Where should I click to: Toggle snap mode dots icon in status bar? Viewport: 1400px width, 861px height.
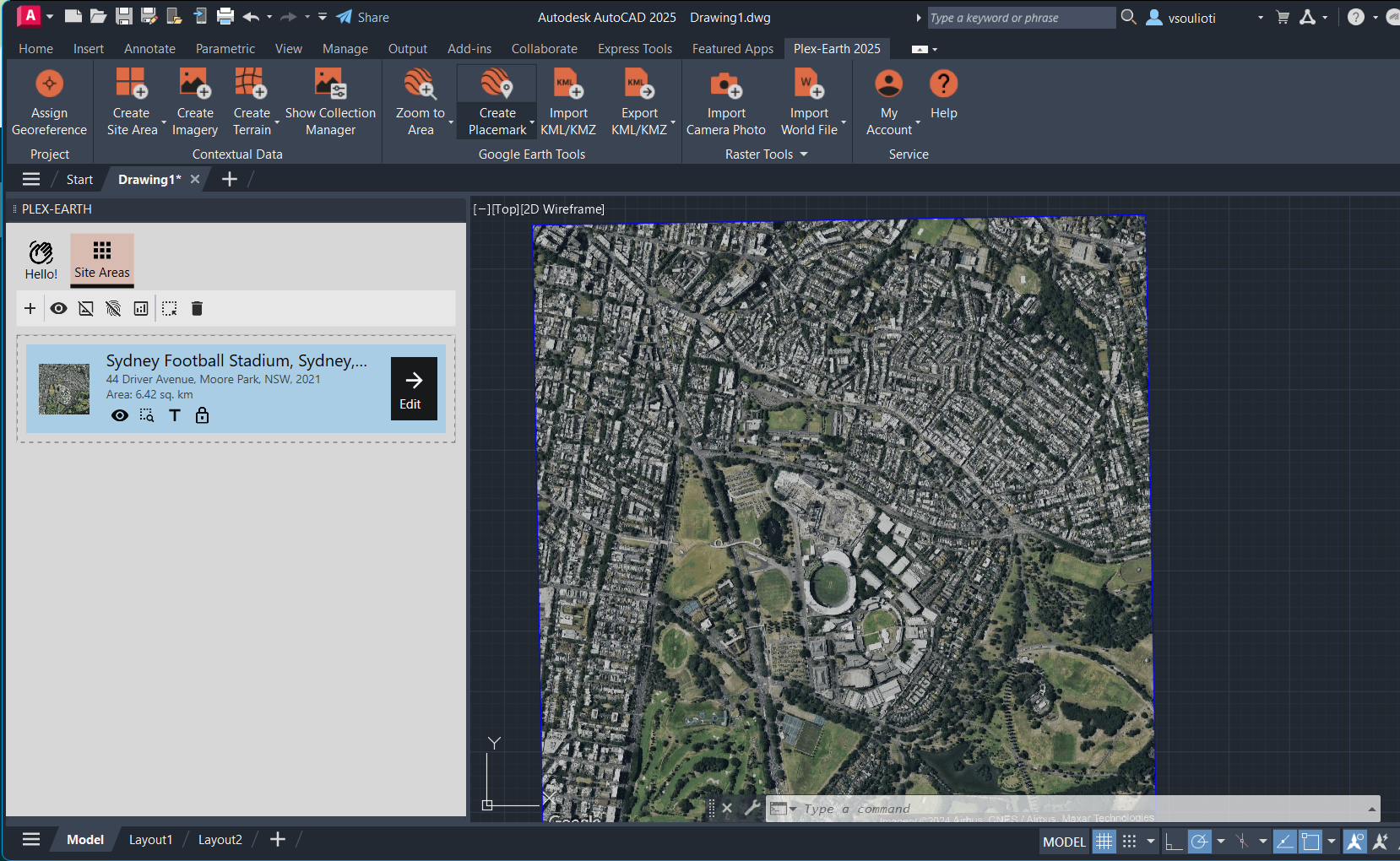(1129, 842)
